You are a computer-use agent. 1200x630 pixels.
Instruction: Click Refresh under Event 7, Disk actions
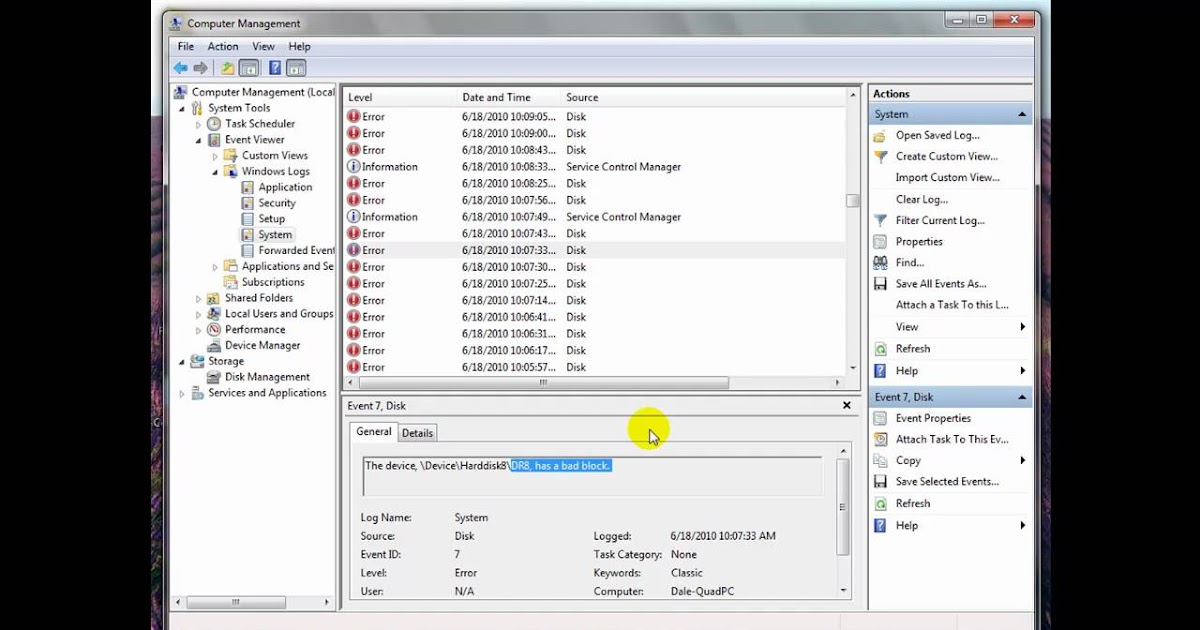pos(913,503)
